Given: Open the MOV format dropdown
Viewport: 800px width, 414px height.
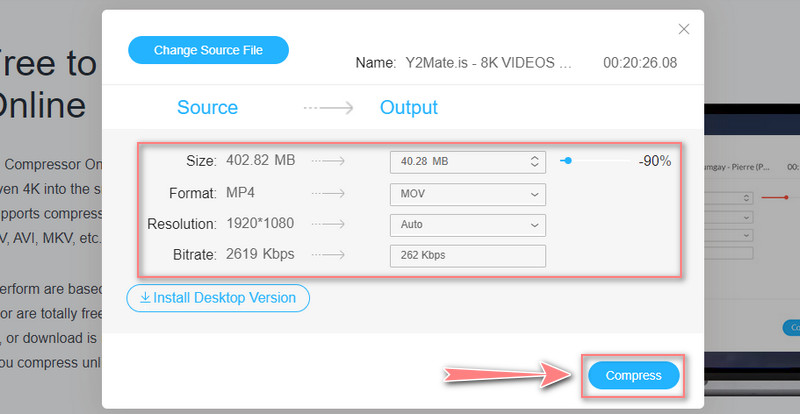Looking at the screenshot, I should [x=467, y=193].
